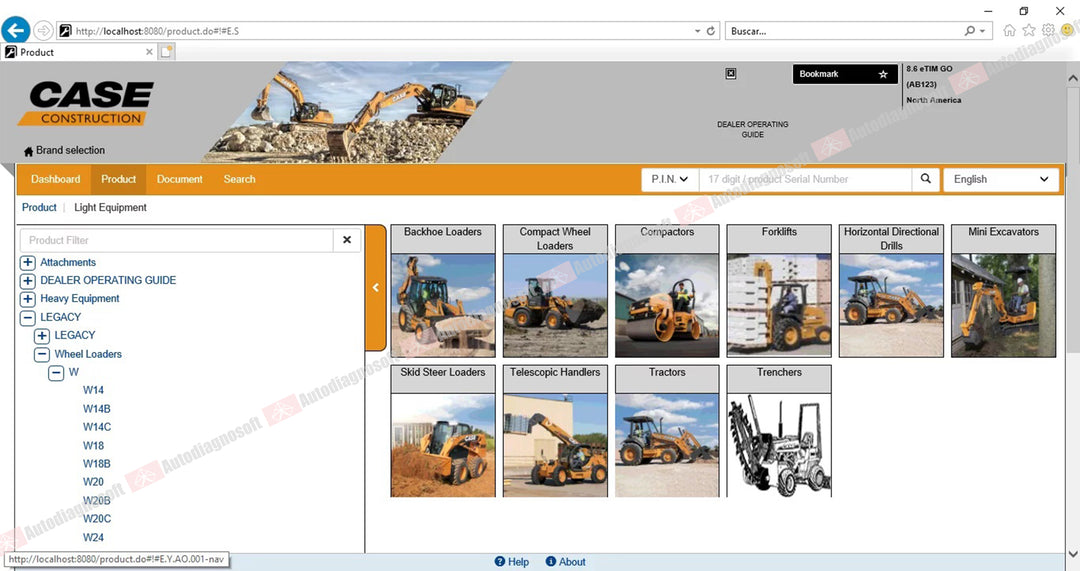Click the DEALER OPERATING GUIDE header text
This screenshot has width=1080, height=571.
point(752,129)
